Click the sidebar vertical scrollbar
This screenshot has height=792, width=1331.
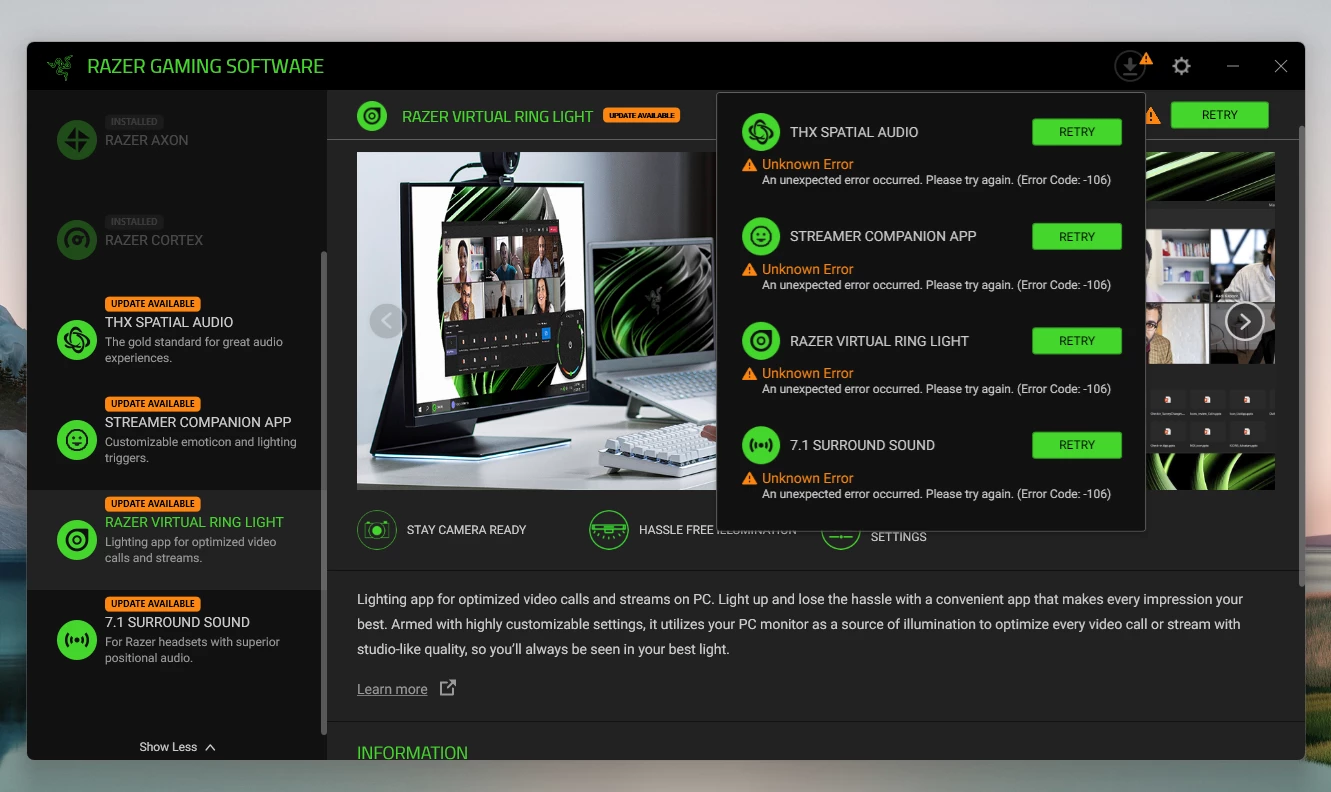coord(323,493)
